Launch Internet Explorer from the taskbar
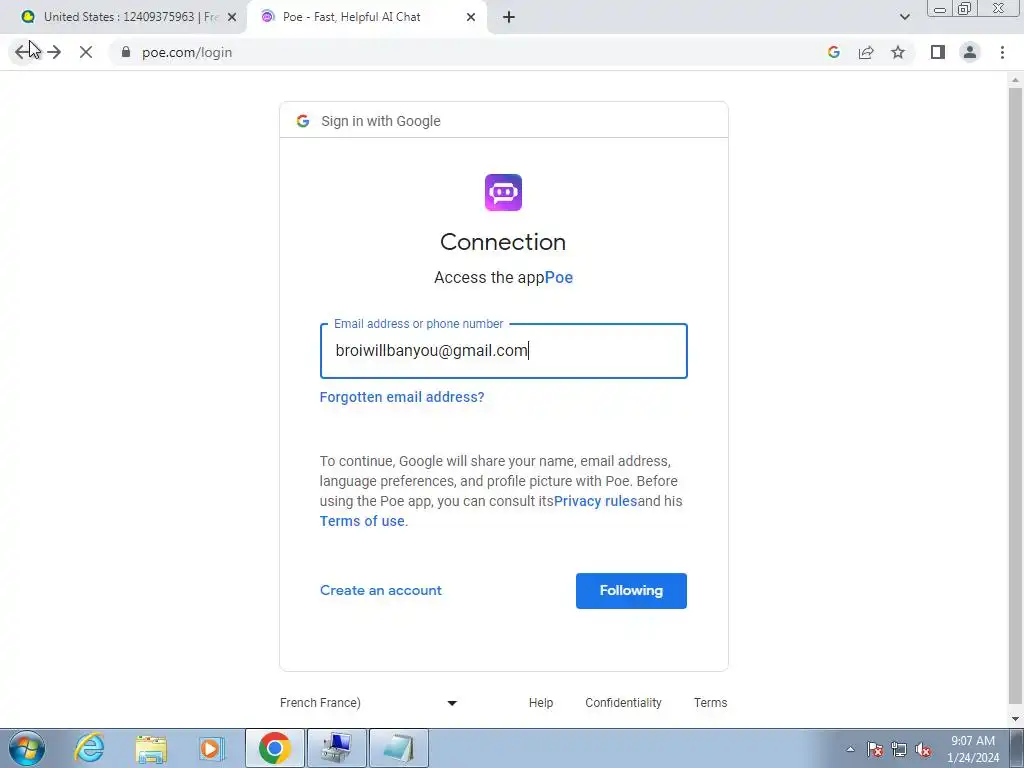Screen dimensions: 1024x768 pyautogui.click(x=89, y=748)
